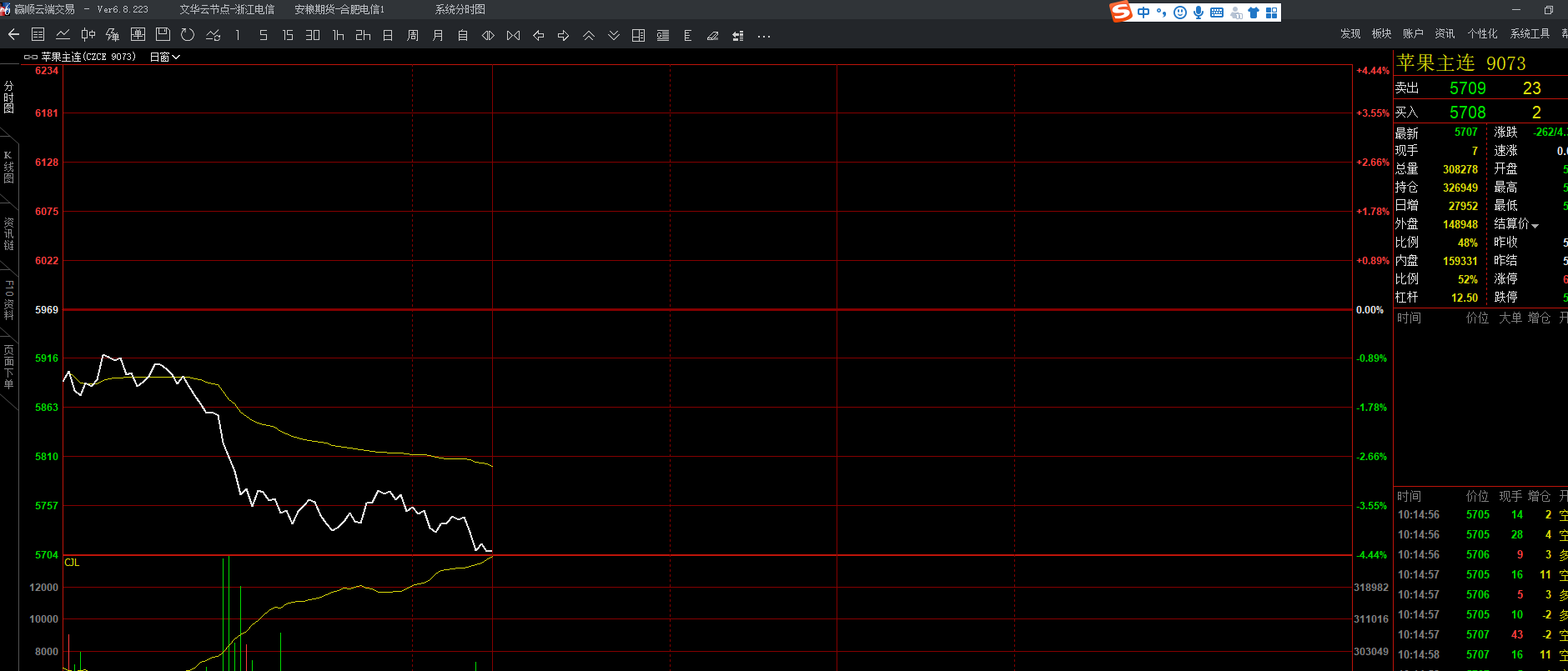Toggle the split panel layout icon
This screenshot has height=671, width=1568.
click(x=638, y=35)
